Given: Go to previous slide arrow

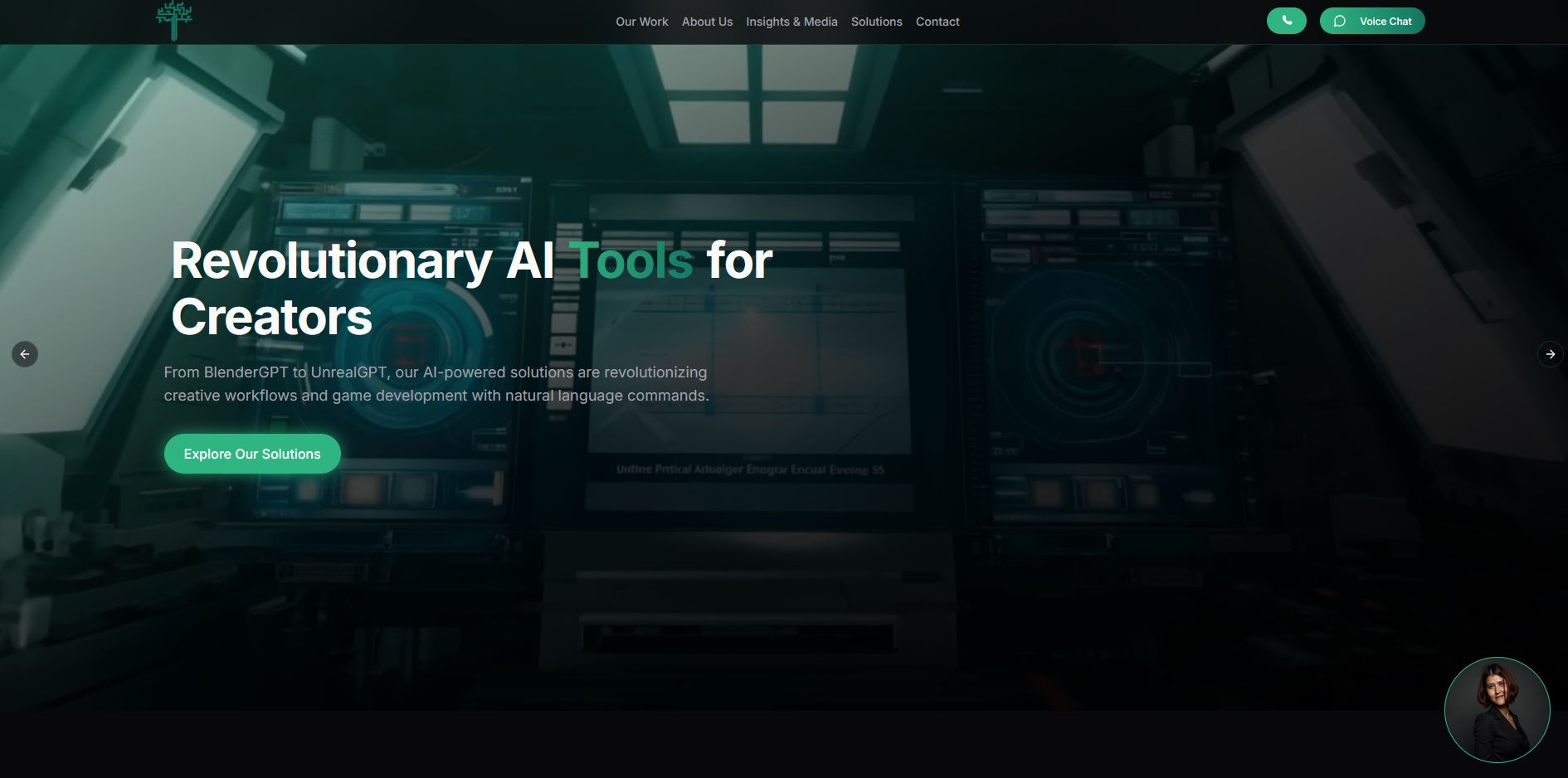Looking at the screenshot, I should pos(25,354).
